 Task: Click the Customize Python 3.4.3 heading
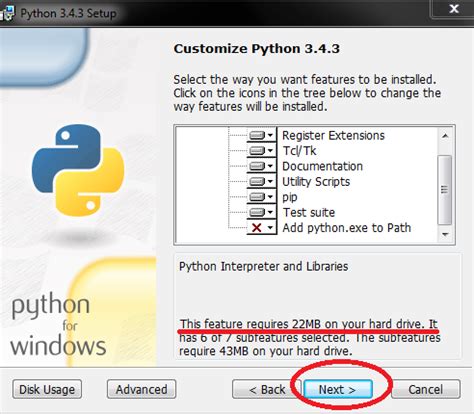click(x=257, y=49)
